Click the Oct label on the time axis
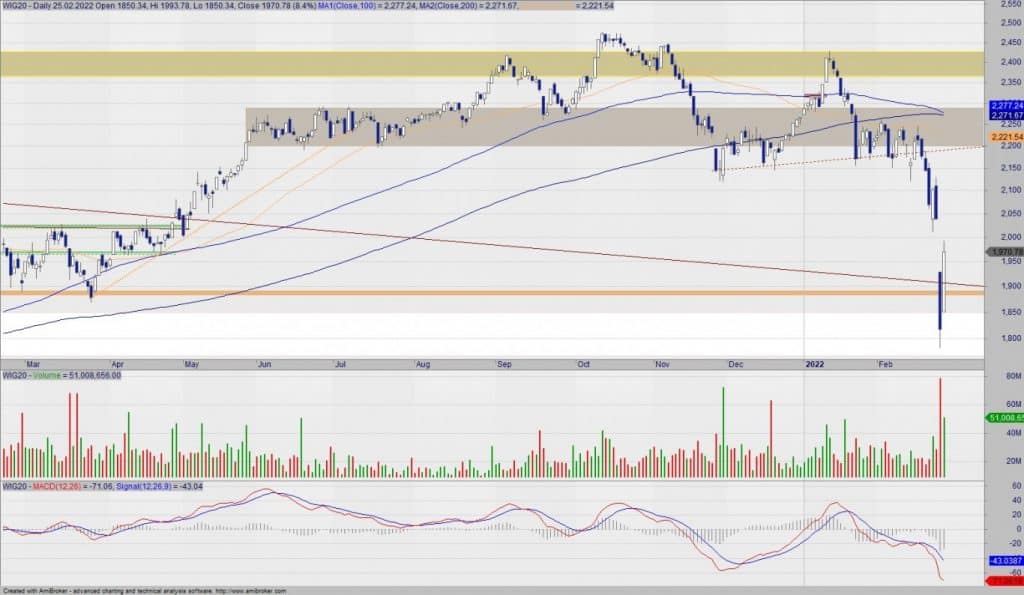Image resolution: width=1024 pixels, height=595 pixels. click(585, 366)
